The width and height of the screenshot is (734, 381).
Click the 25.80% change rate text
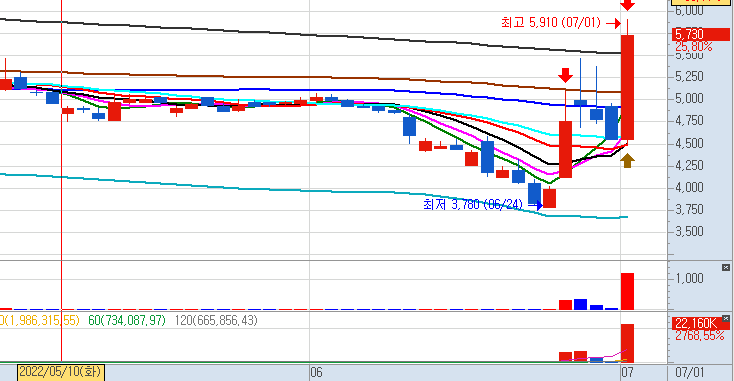[693, 46]
